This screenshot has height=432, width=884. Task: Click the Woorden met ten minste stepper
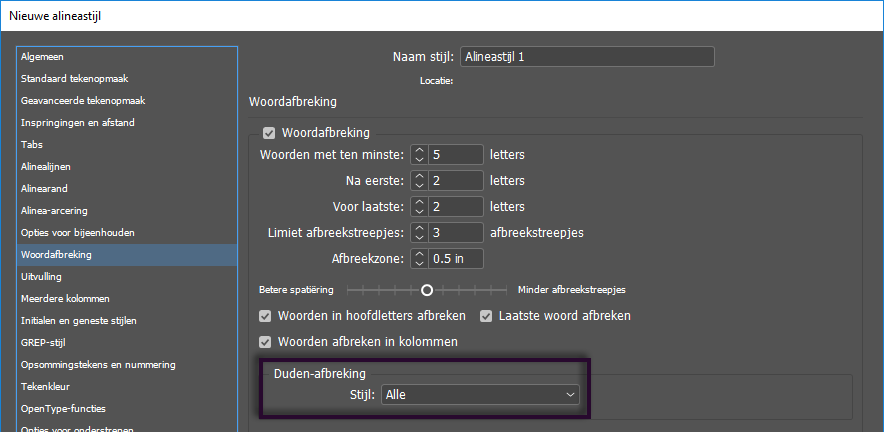tap(419, 155)
